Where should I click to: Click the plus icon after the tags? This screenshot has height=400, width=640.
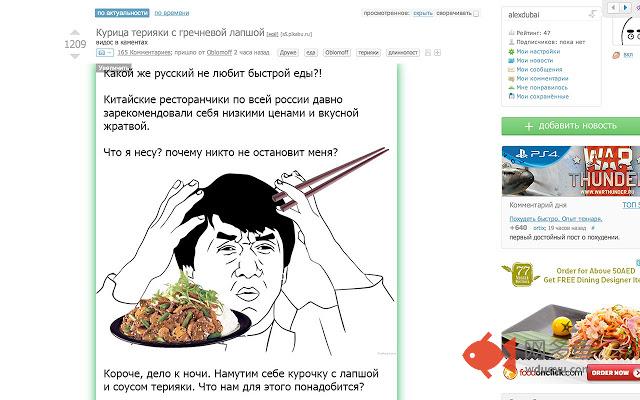[x=437, y=53]
